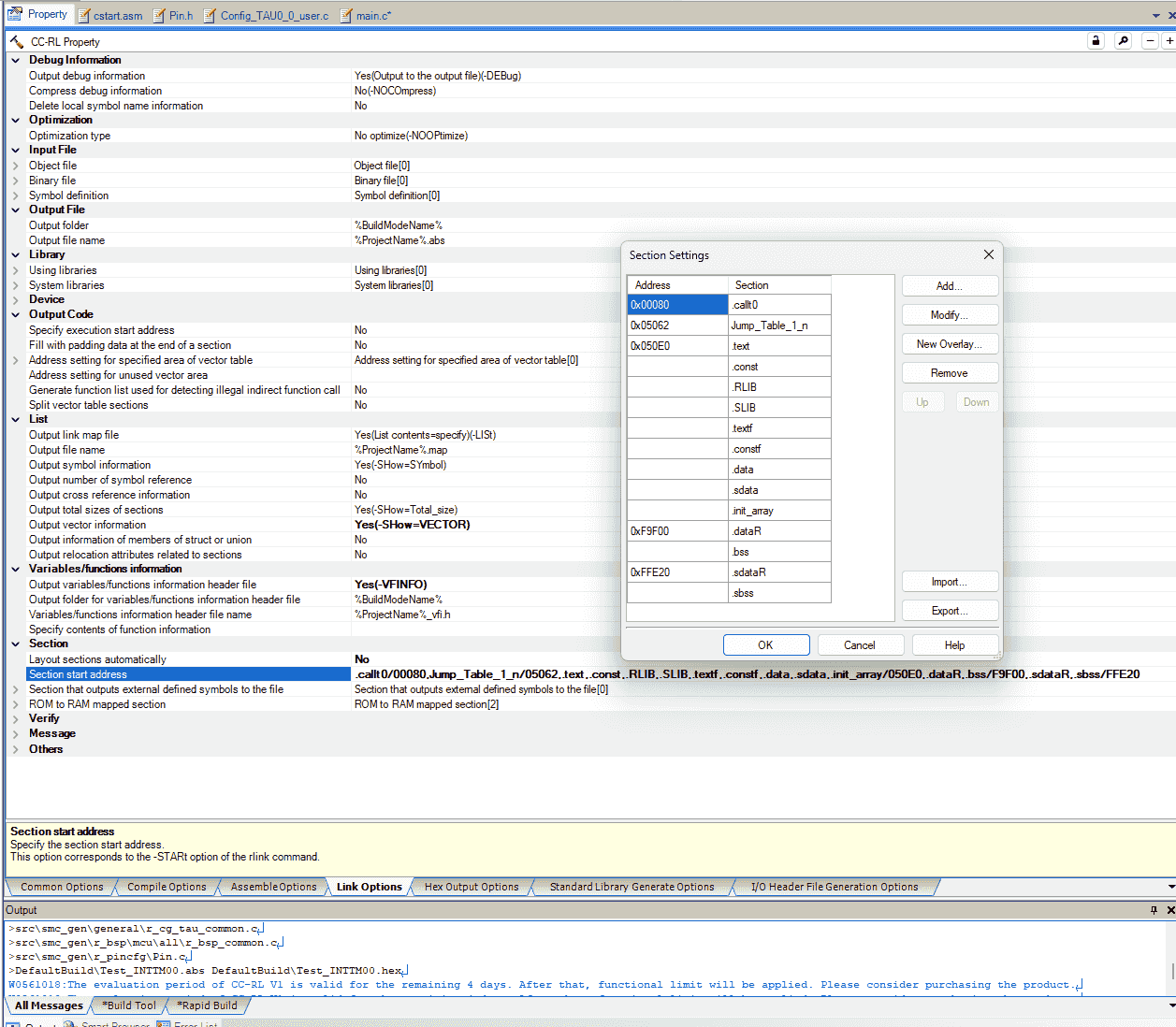Image resolution: width=1176 pixels, height=1027 pixels.
Task: Close the Output panel with X icon
Action: 1169,910
